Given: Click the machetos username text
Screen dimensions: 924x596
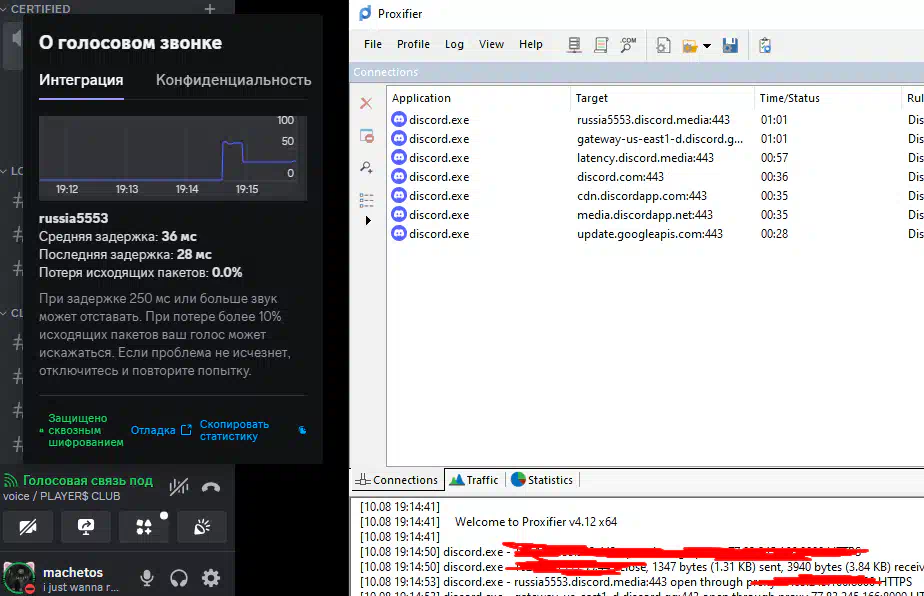Looking at the screenshot, I should click(72, 572).
